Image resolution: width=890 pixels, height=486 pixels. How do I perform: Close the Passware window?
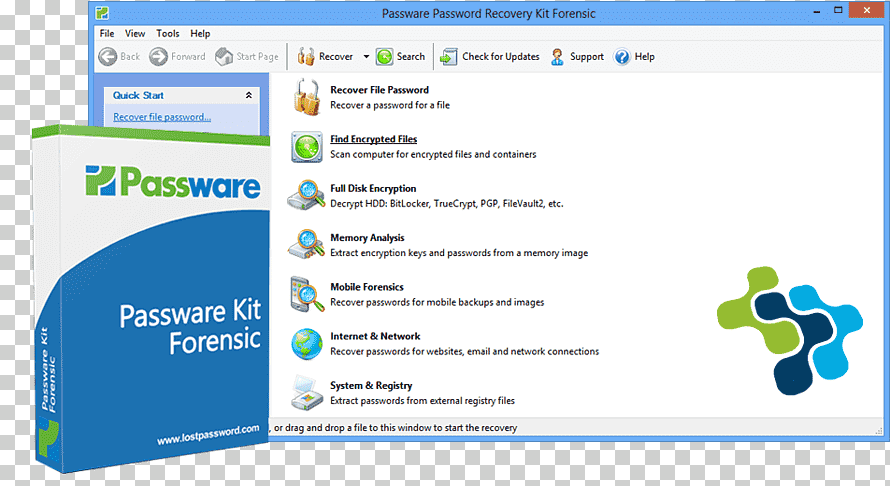tap(867, 10)
